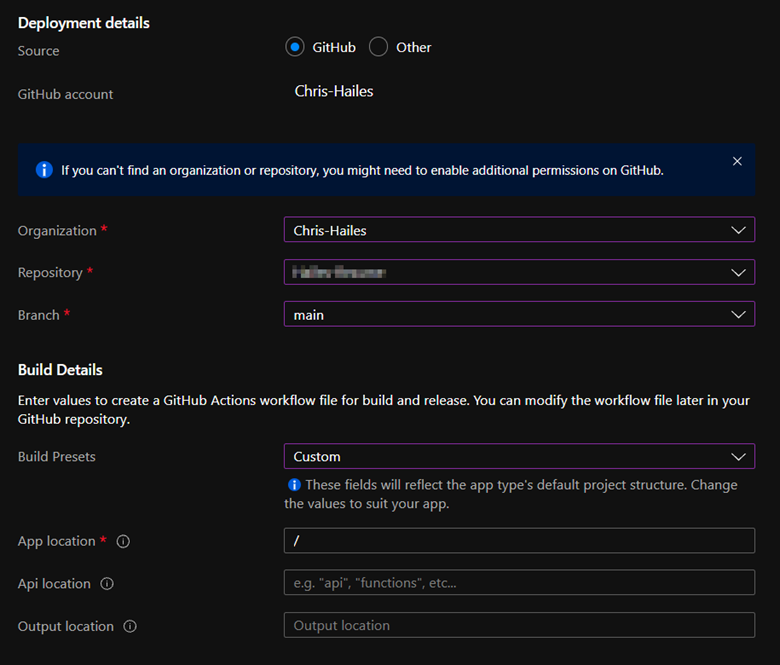The image size is (780, 665).
Task: Click the Api location info icon
Action: pos(107,584)
